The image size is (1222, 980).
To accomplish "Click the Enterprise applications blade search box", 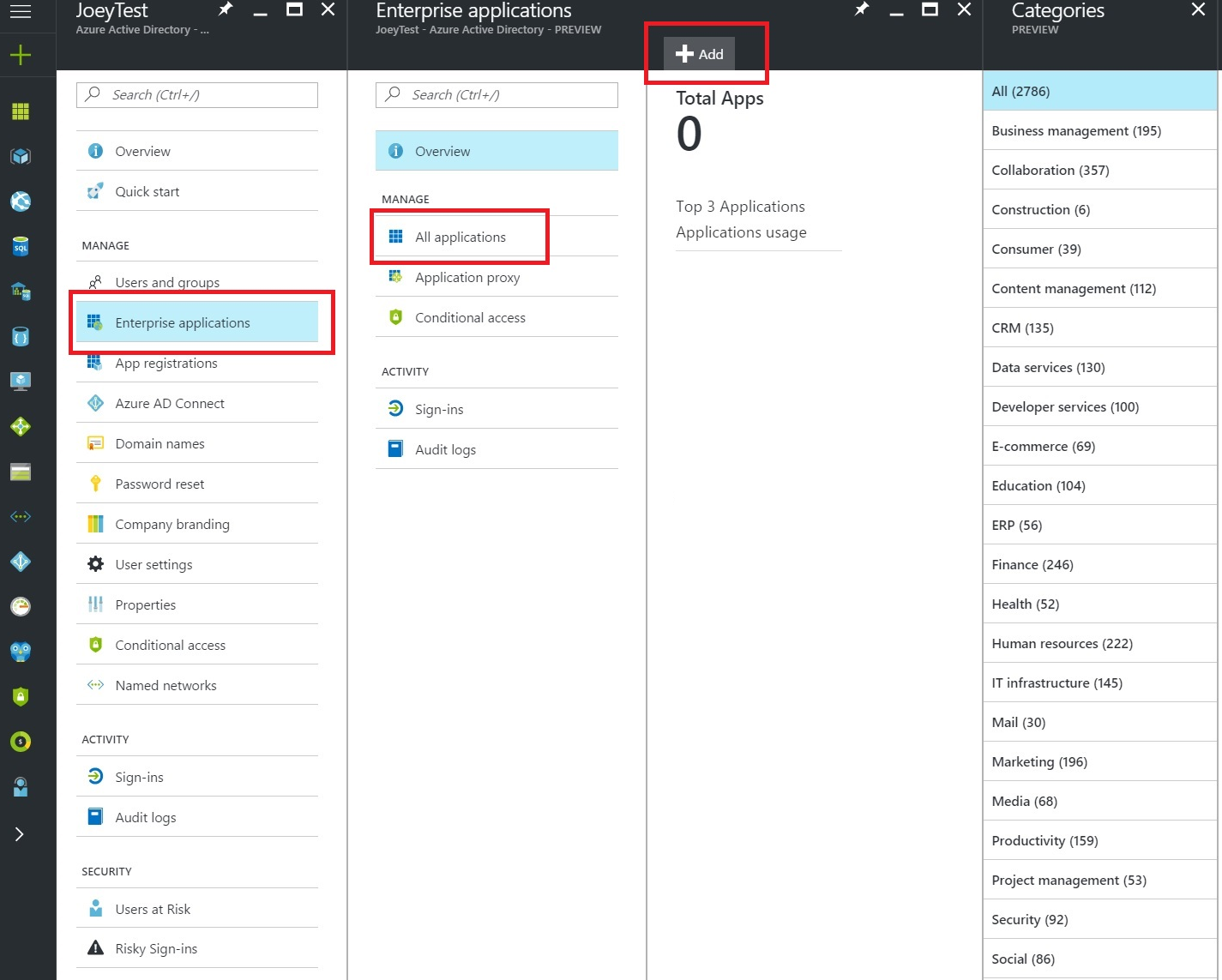I will (x=497, y=95).
